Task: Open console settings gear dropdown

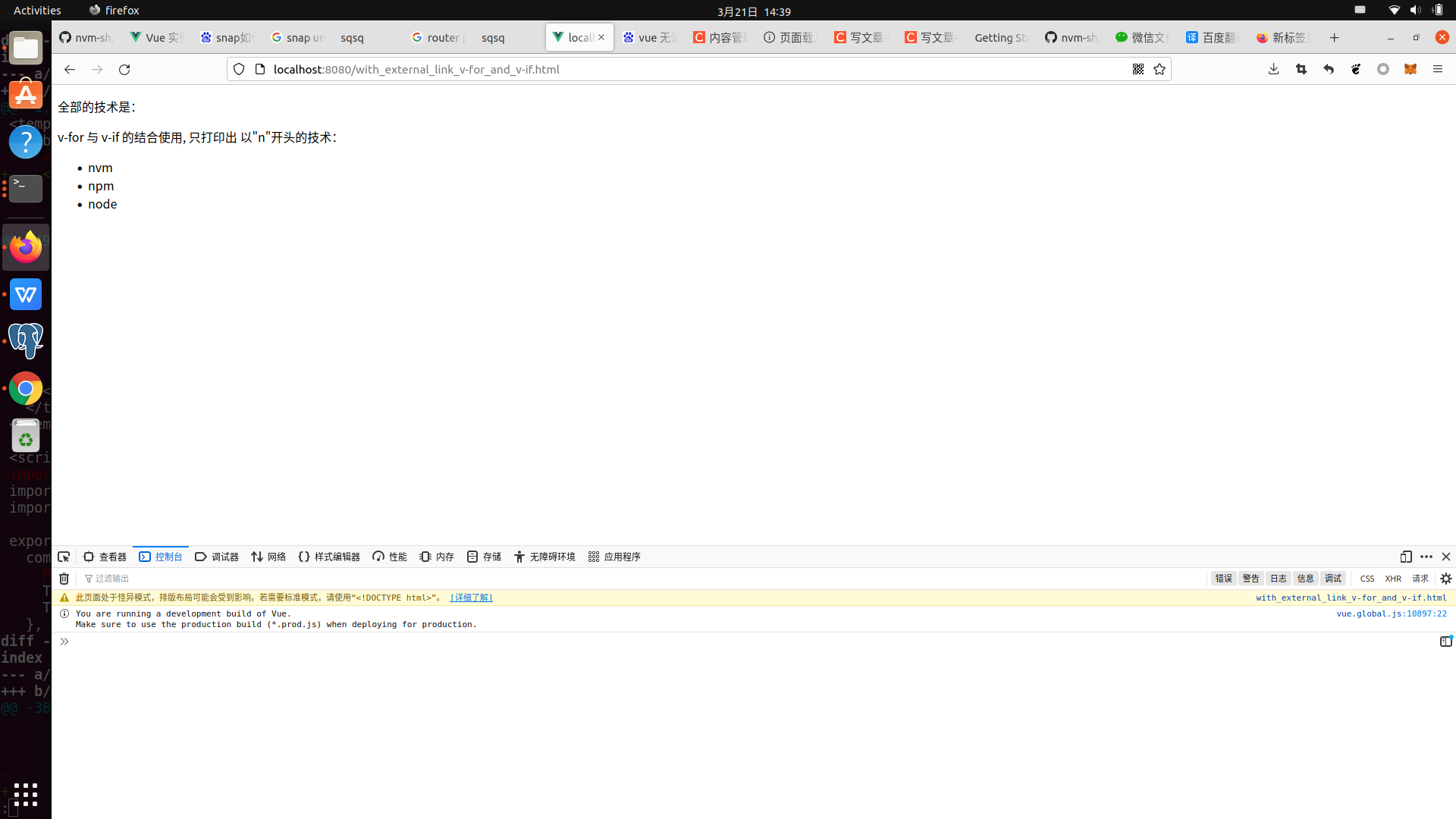Action: tap(1446, 579)
